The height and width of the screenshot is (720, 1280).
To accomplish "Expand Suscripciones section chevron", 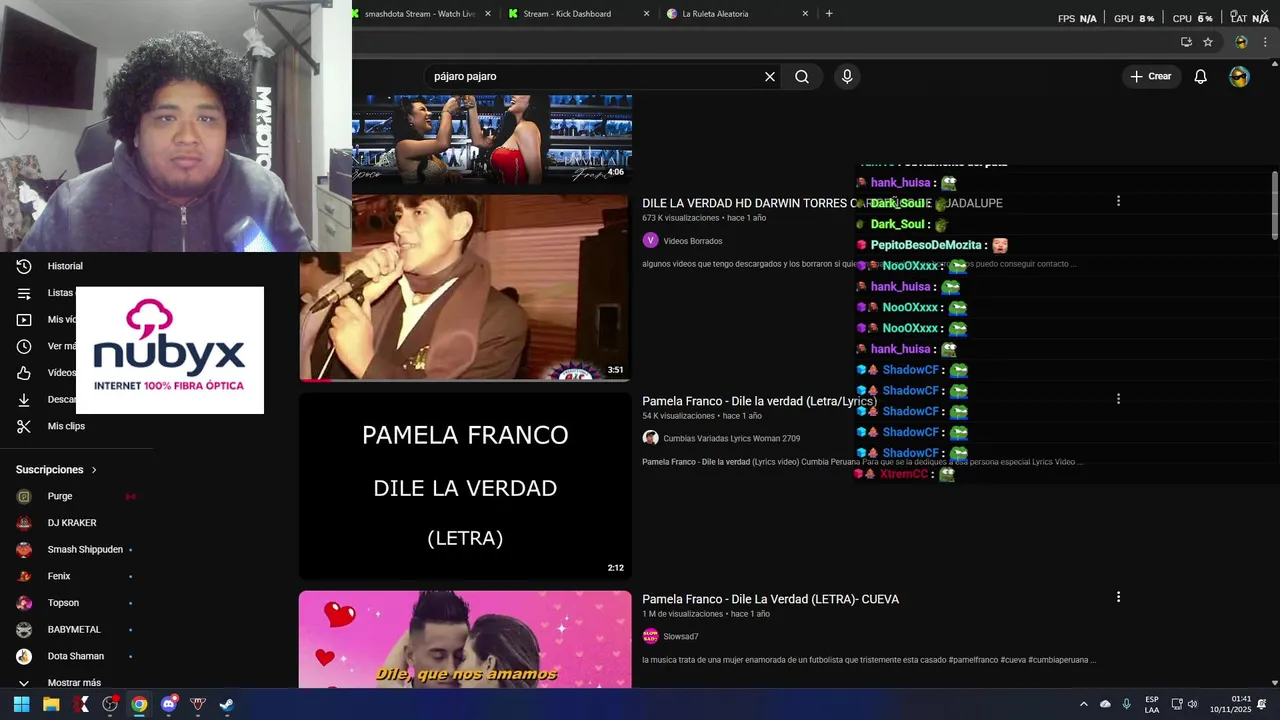I will (x=94, y=470).
